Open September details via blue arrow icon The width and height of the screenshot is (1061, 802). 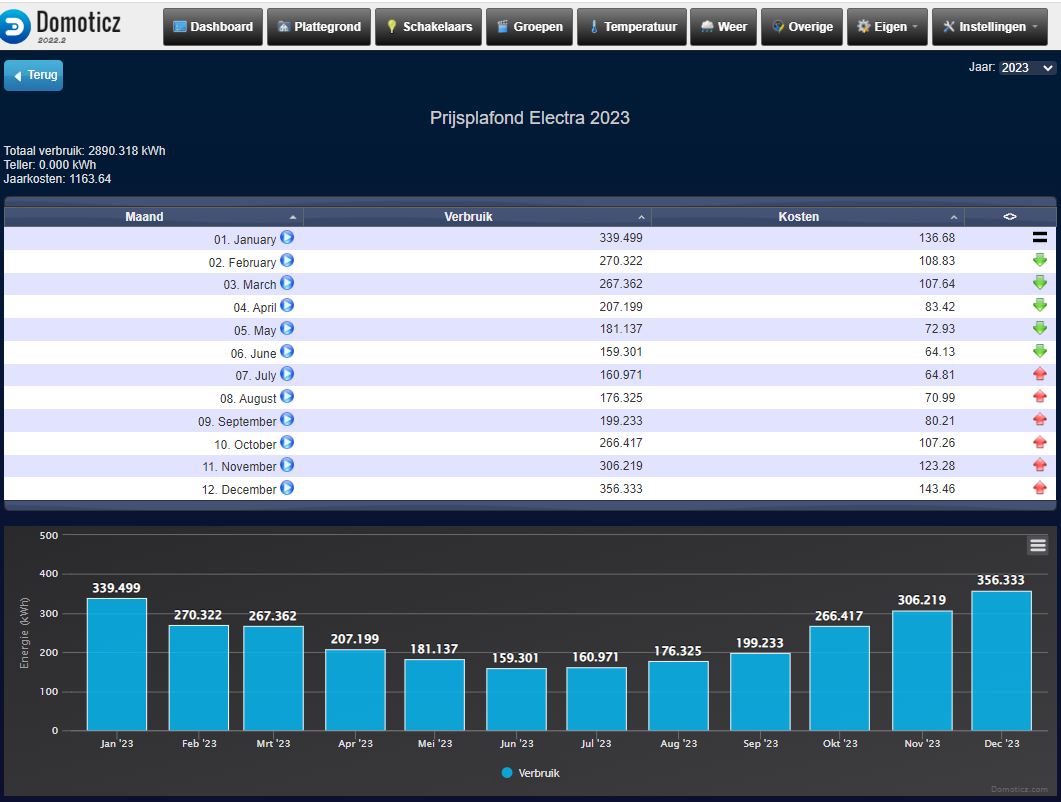click(287, 420)
